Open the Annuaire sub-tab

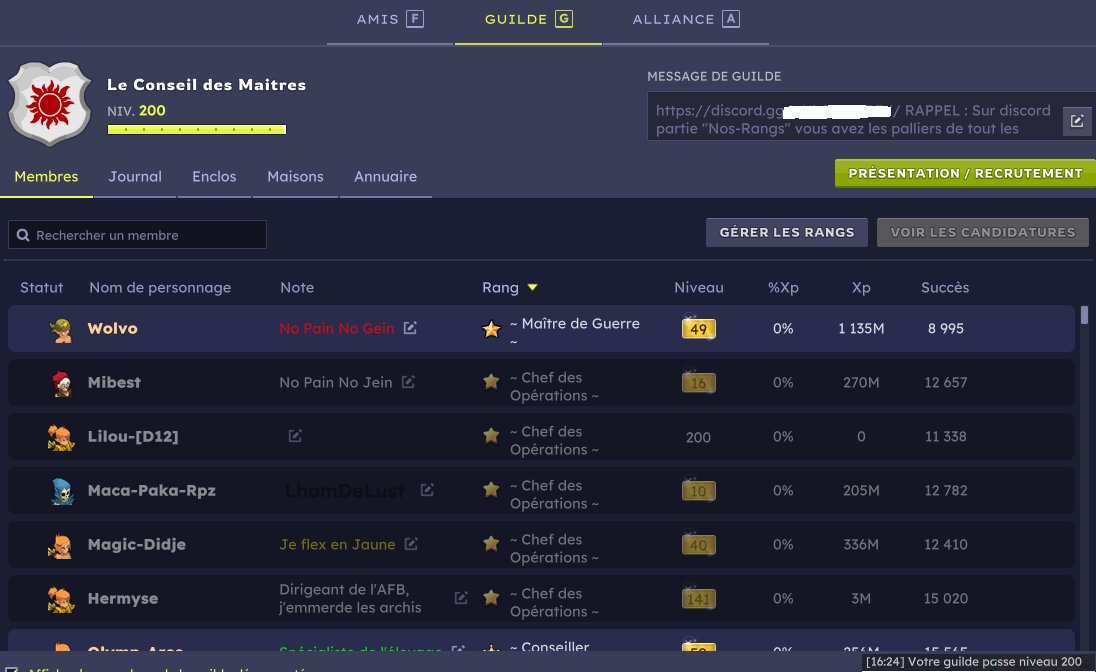pos(385,176)
